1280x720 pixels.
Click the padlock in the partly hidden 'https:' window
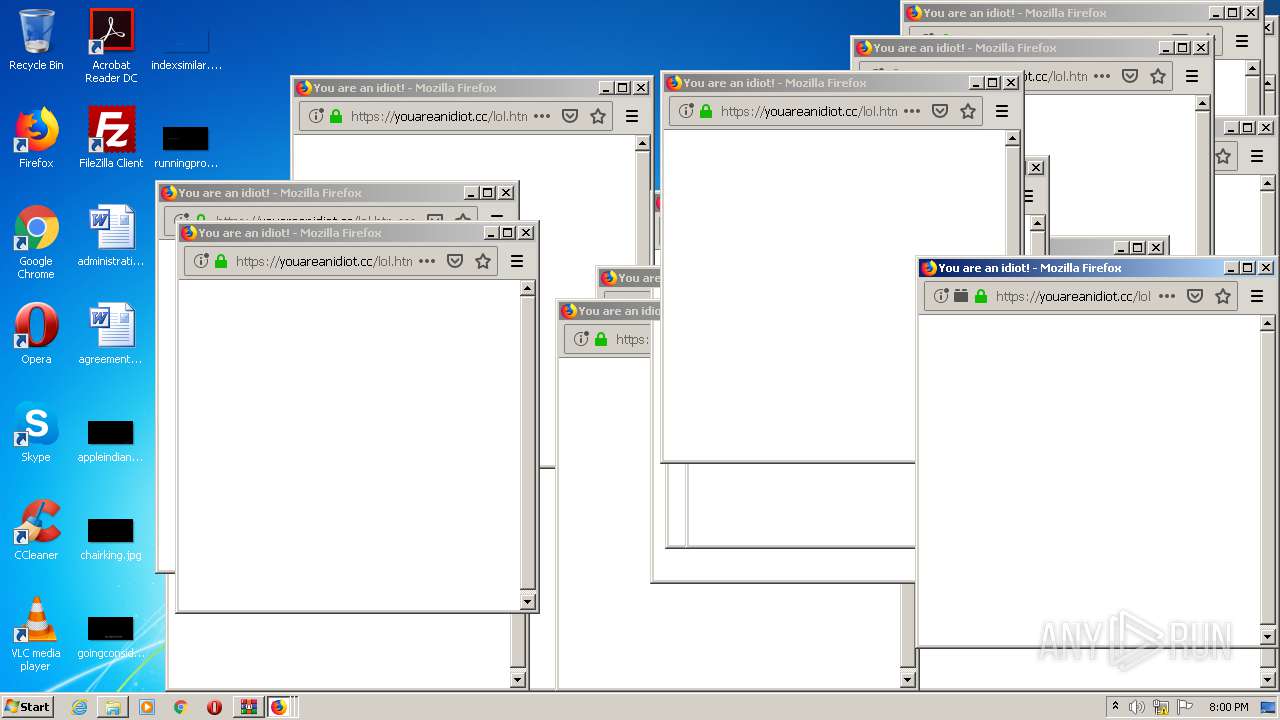coord(601,339)
